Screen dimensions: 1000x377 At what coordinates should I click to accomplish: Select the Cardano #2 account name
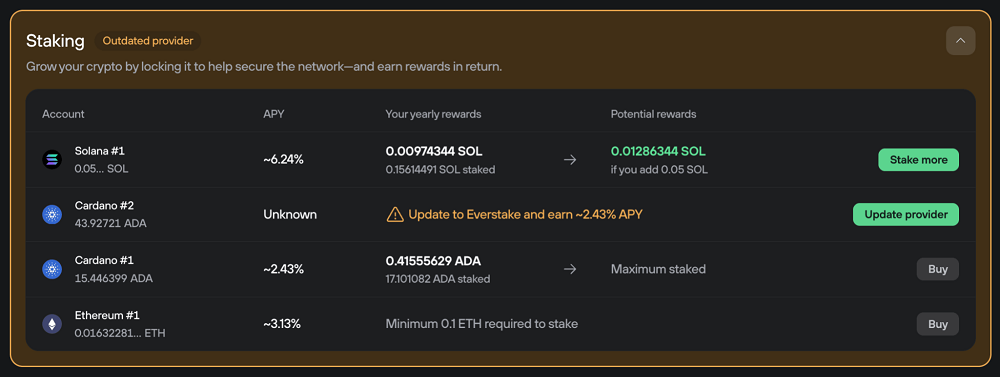coord(104,206)
